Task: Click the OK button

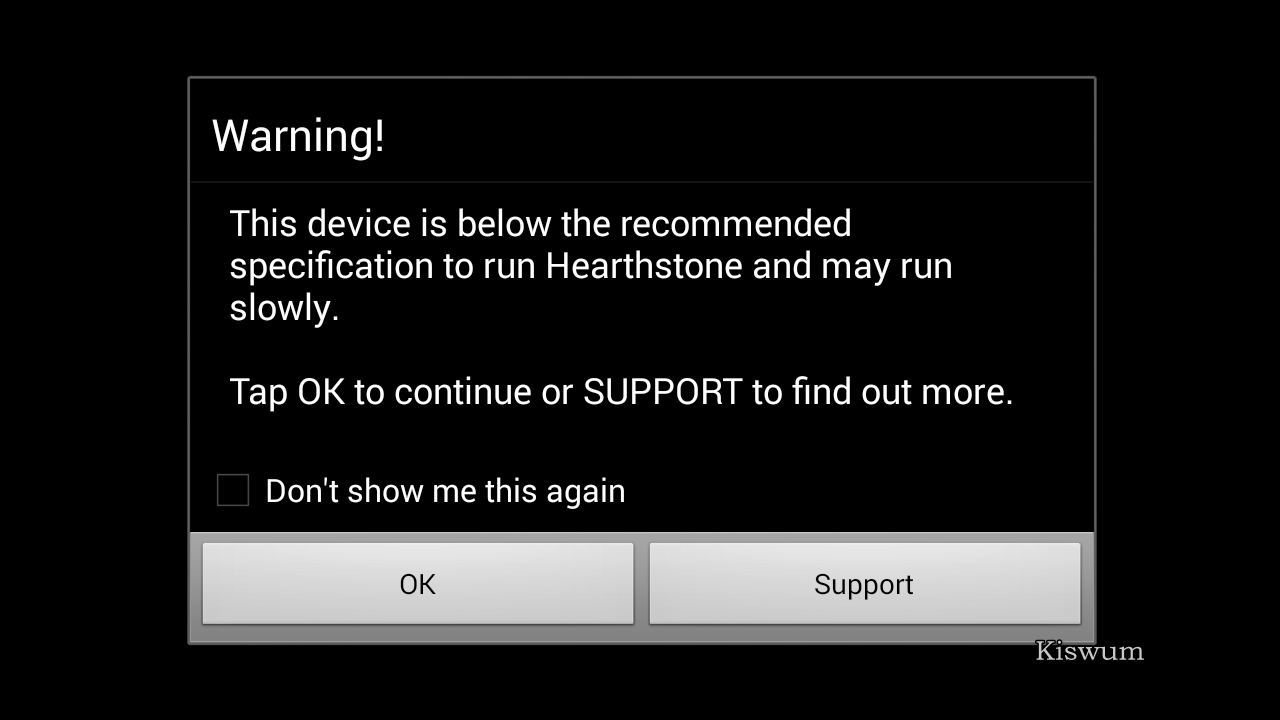Action: [418, 584]
